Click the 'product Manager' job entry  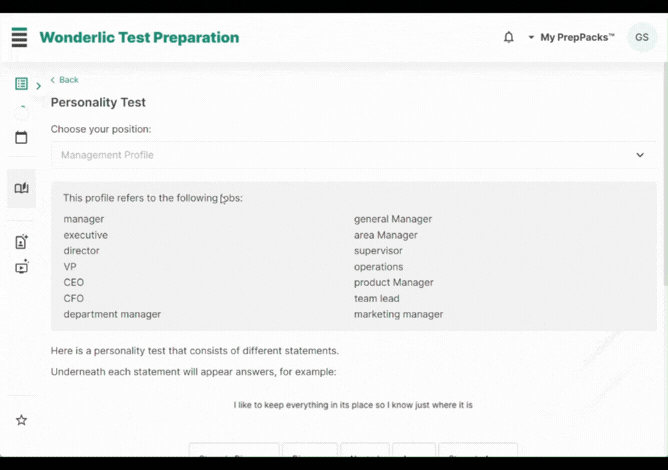click(x=394, y=283)
